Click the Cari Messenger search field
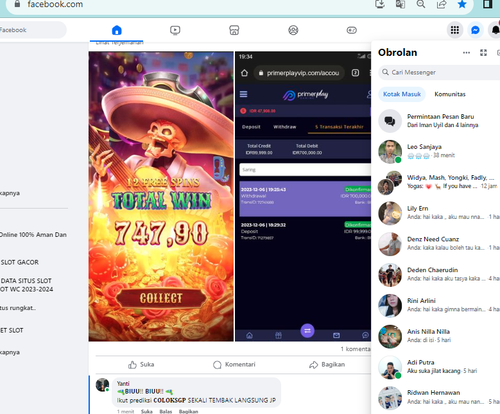 (x=439, y=72)
